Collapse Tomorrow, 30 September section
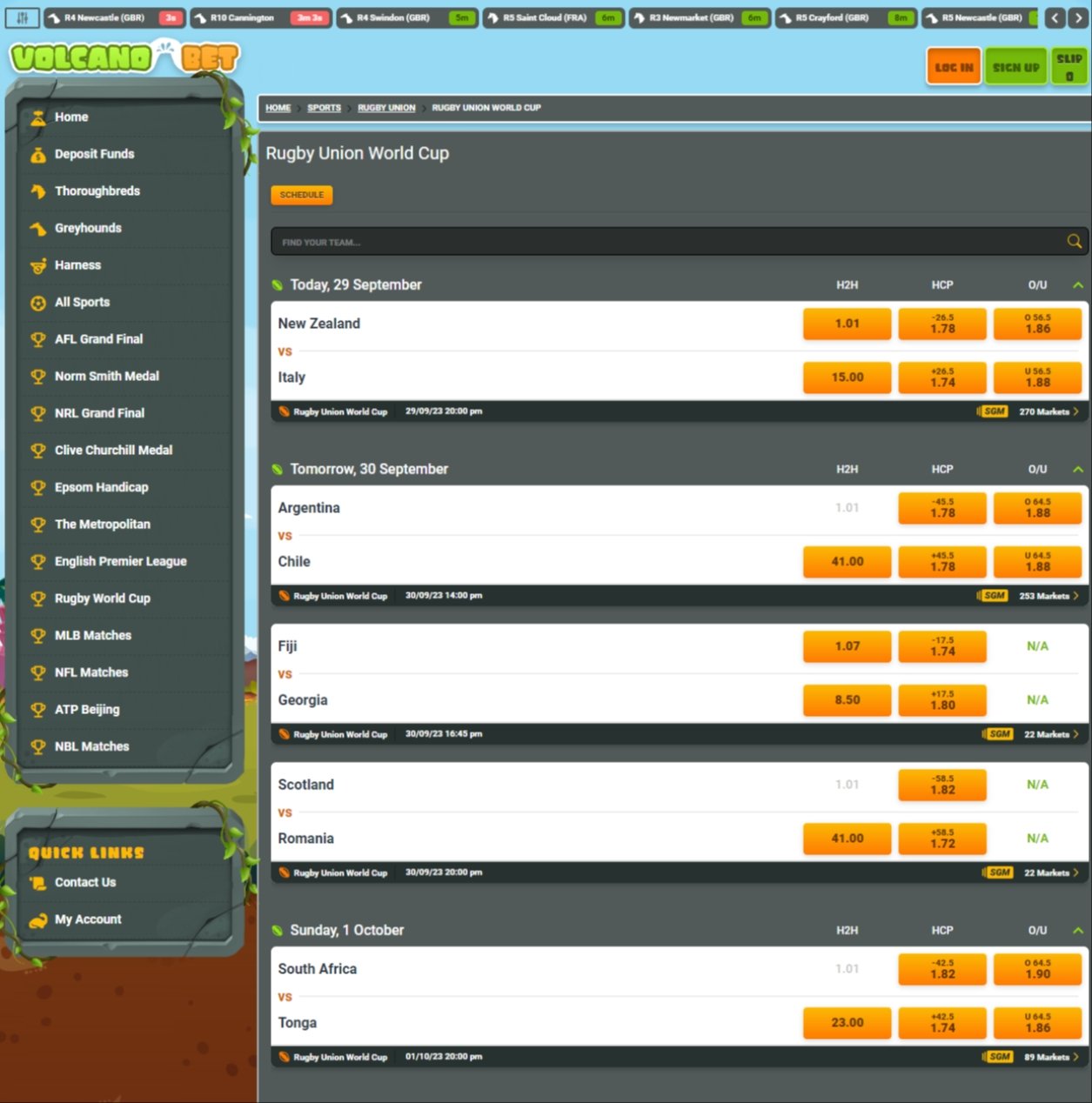Viewport: 1092px width, 1103px height. [1078, 470]
